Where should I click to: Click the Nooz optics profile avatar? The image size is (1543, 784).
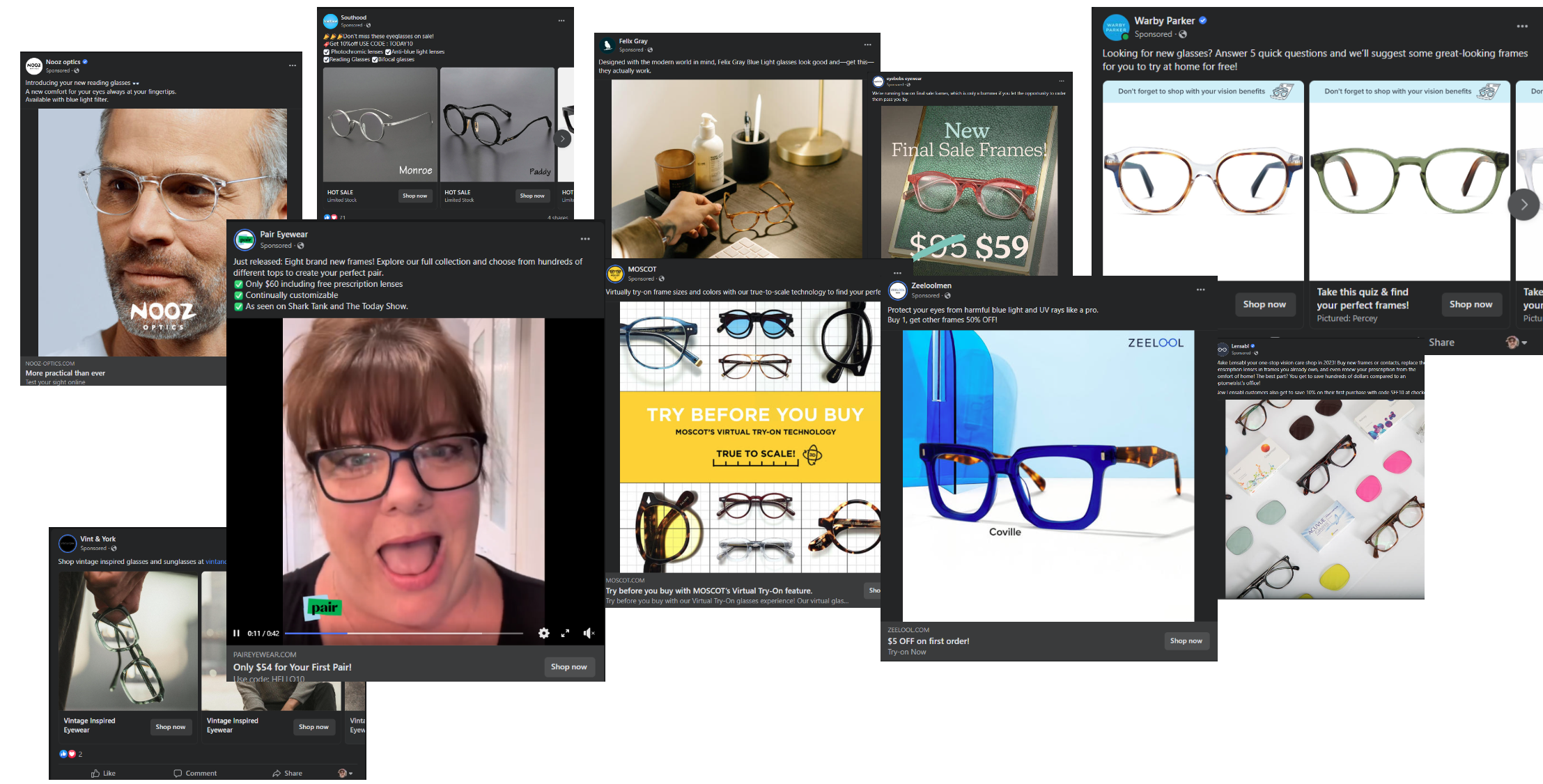tap(34, 66)
